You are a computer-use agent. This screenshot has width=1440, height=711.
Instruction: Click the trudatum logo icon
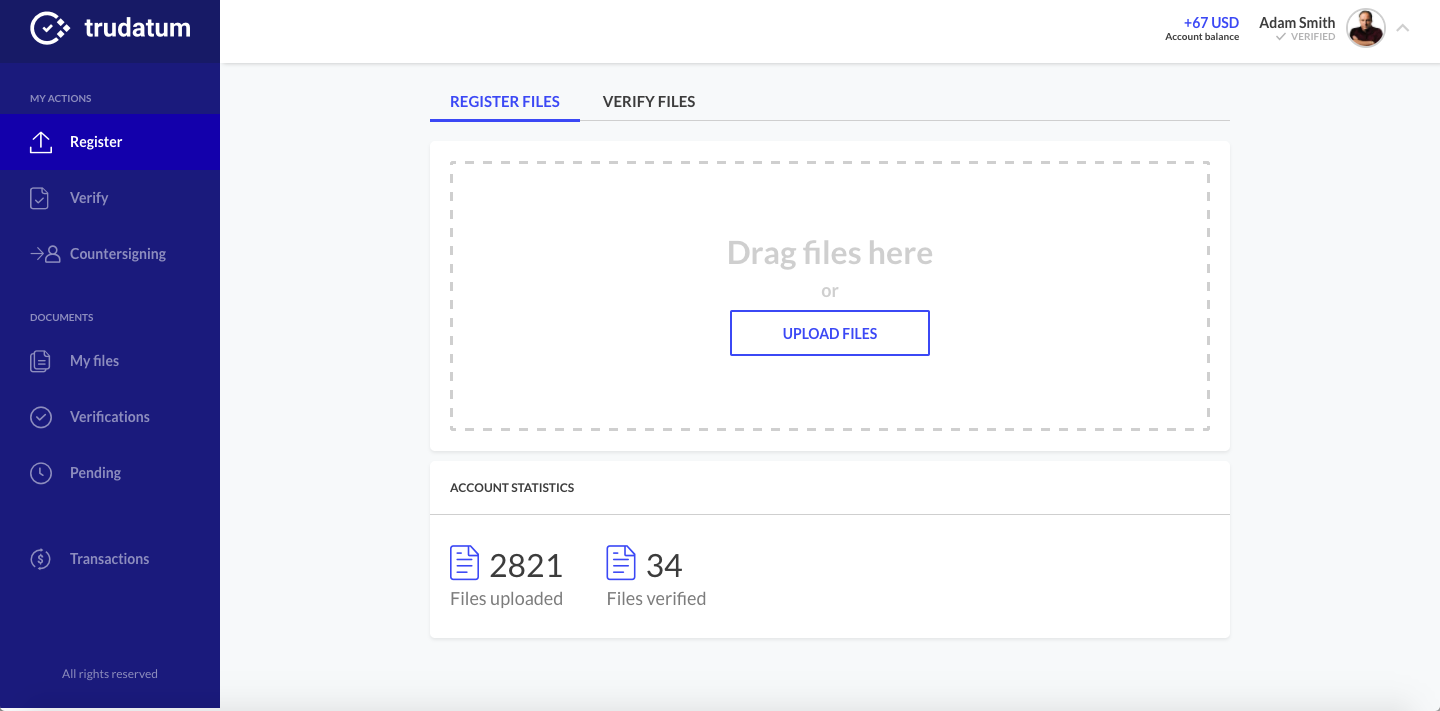coord(49,29)
